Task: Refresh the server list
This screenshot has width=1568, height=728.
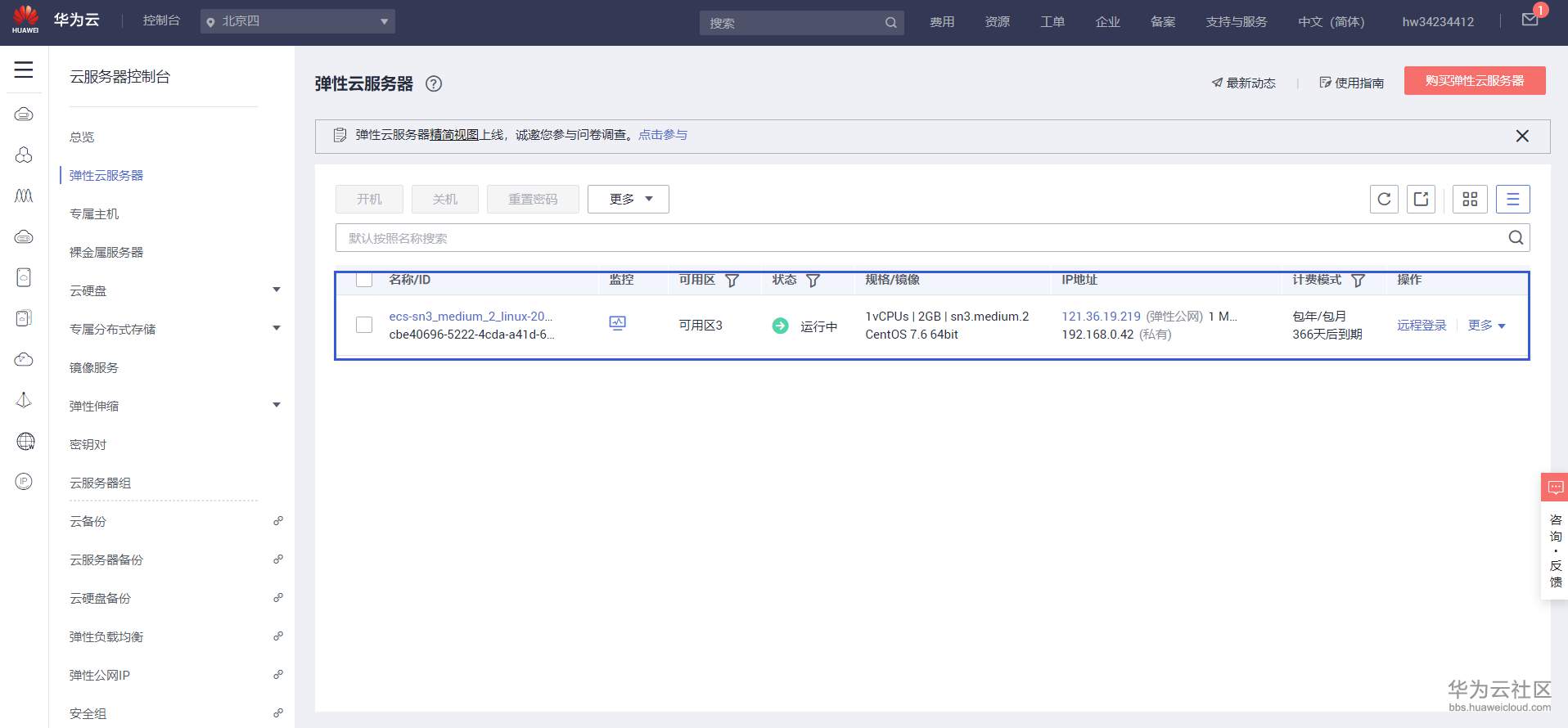Action: pyautogui.click(x=1385, y=199)
